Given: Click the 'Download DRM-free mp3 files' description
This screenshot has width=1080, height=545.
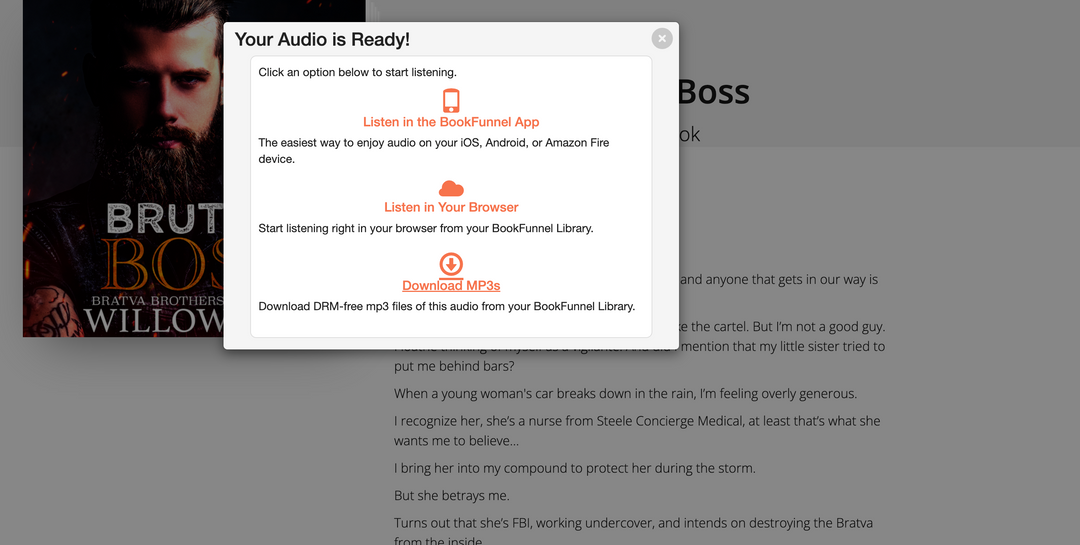Looking at the screenshot, I should (446, 306).
